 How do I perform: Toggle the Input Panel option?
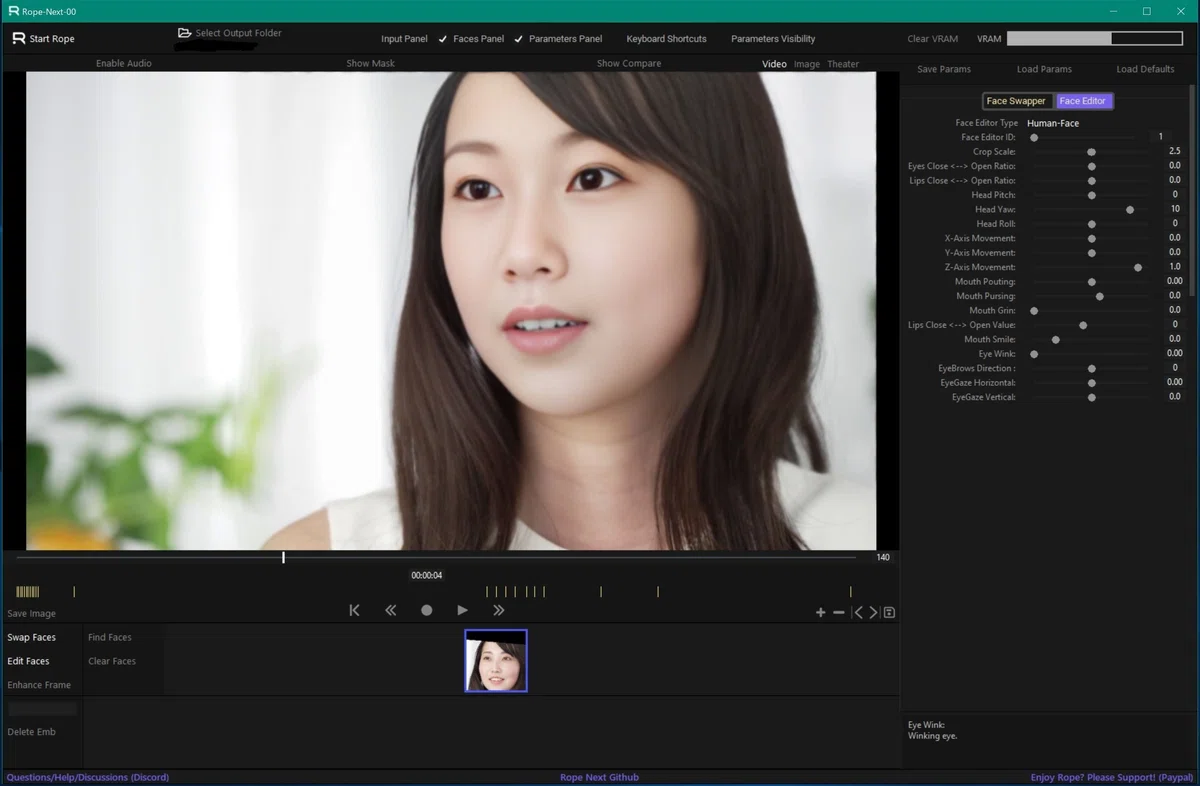pyautogui.click(x=404, y=39)
